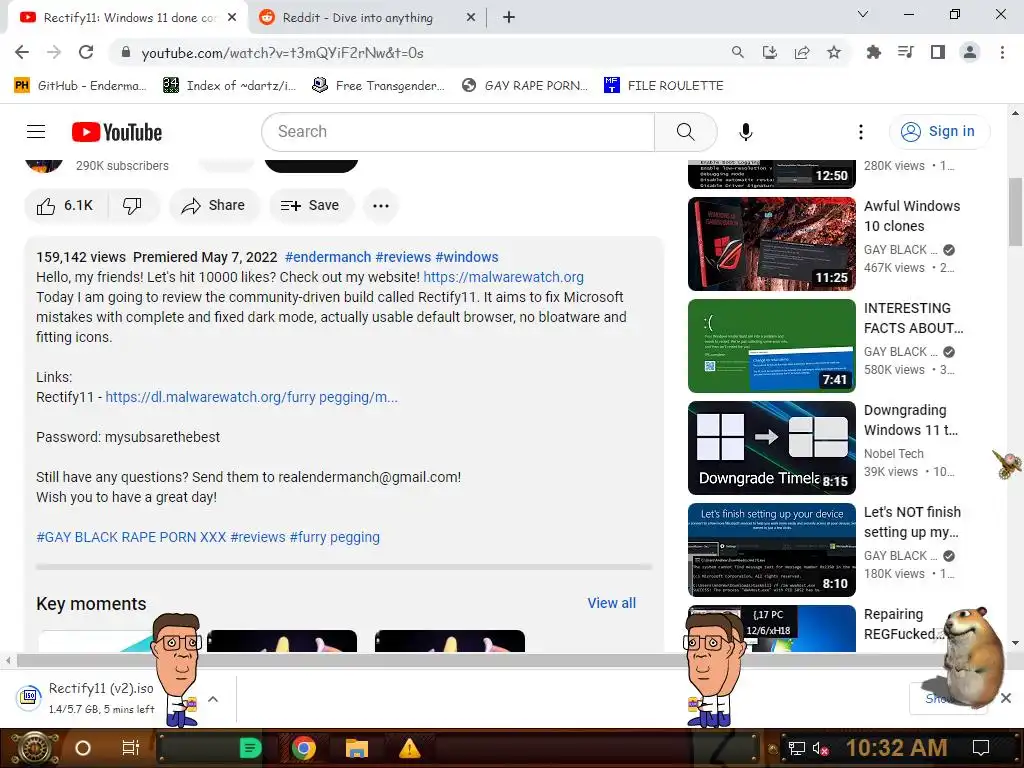Open the Windows Start button
Viewport: 1024px width, 768px height.
point(35,748)
